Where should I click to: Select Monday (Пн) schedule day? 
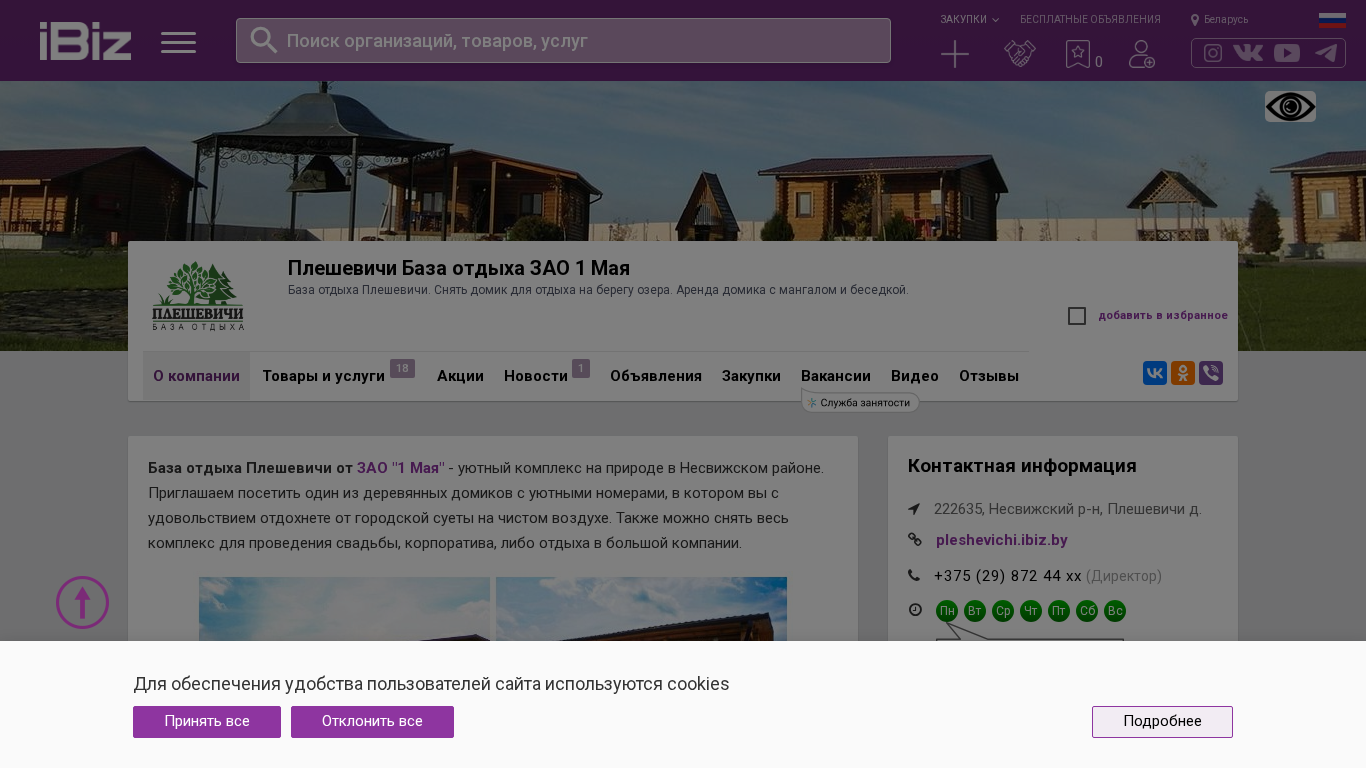[947, 611]
